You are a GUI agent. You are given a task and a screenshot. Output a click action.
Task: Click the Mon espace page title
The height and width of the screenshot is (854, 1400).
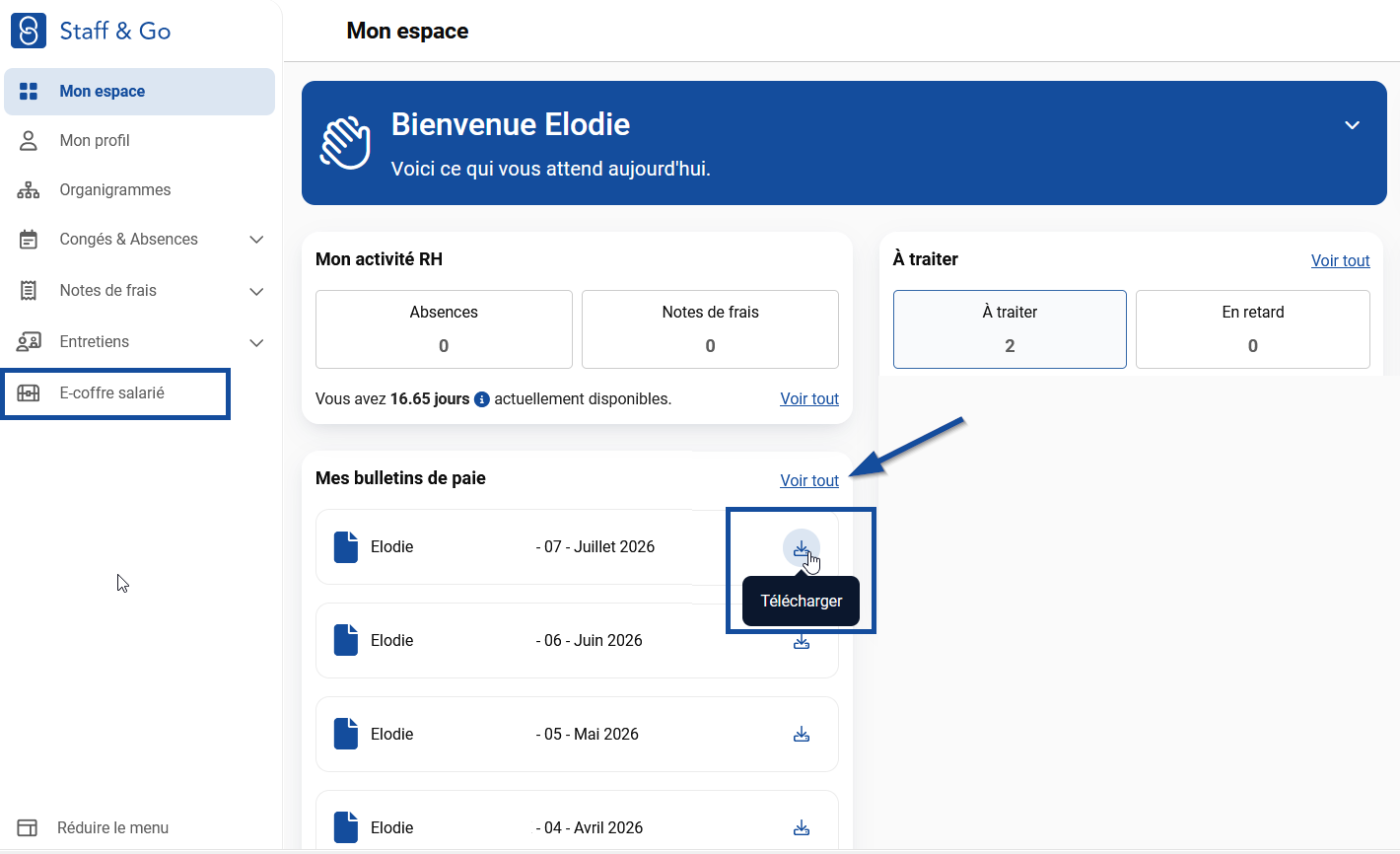[407, 32]
